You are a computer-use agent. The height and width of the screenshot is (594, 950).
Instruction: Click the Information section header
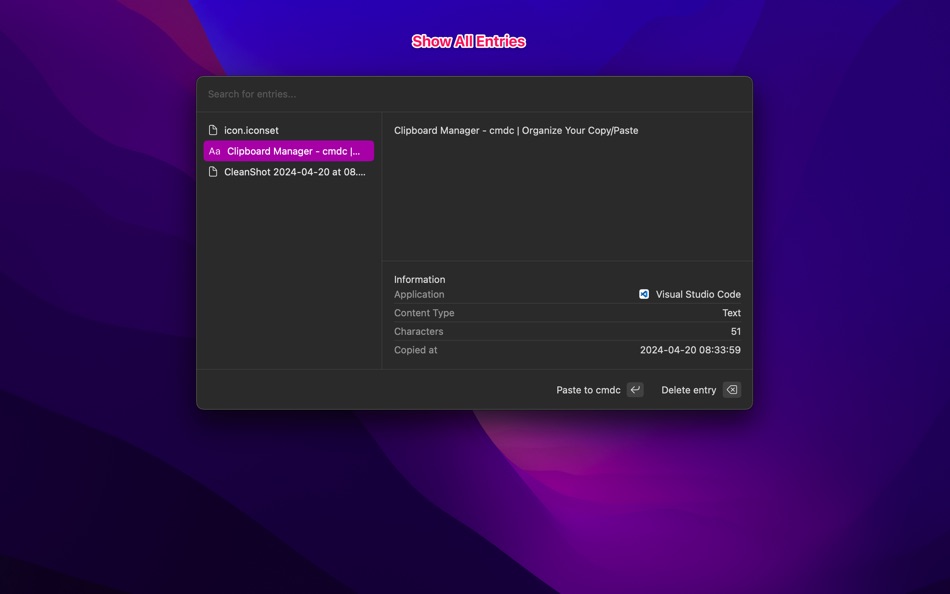click(x=419, y=279)
